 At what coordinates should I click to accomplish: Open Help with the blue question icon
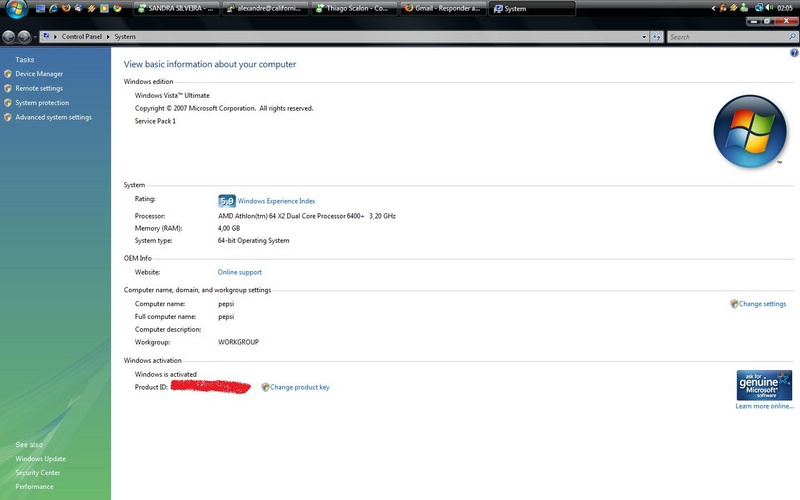click(x=794, y=53)
